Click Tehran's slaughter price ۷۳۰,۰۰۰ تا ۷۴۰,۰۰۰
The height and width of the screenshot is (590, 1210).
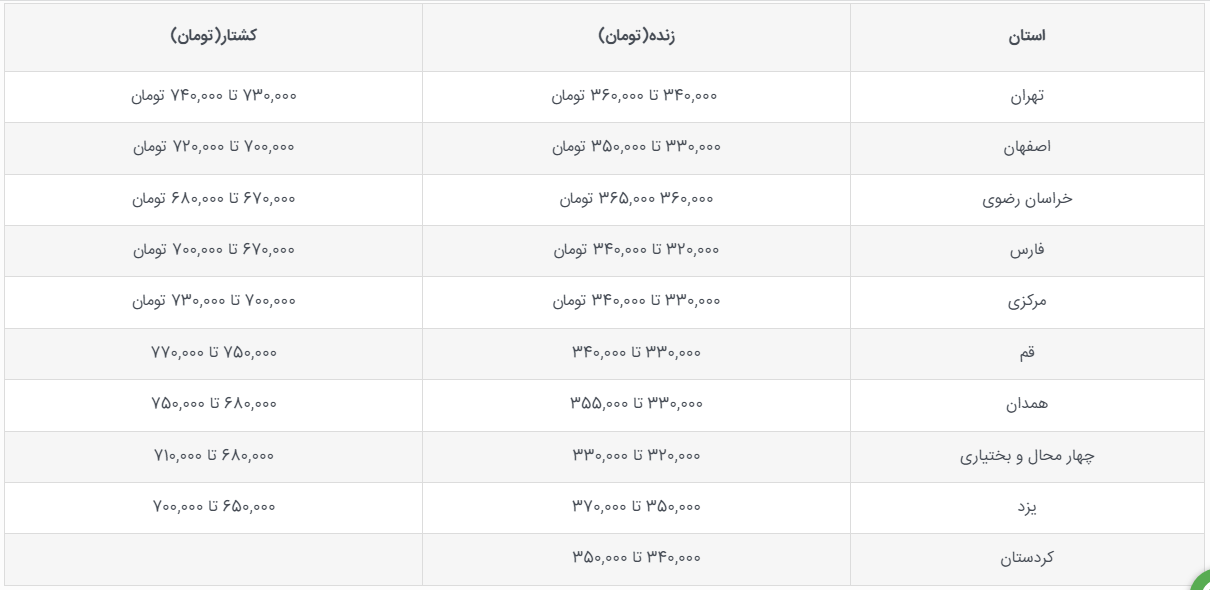(x=213, y=96)
